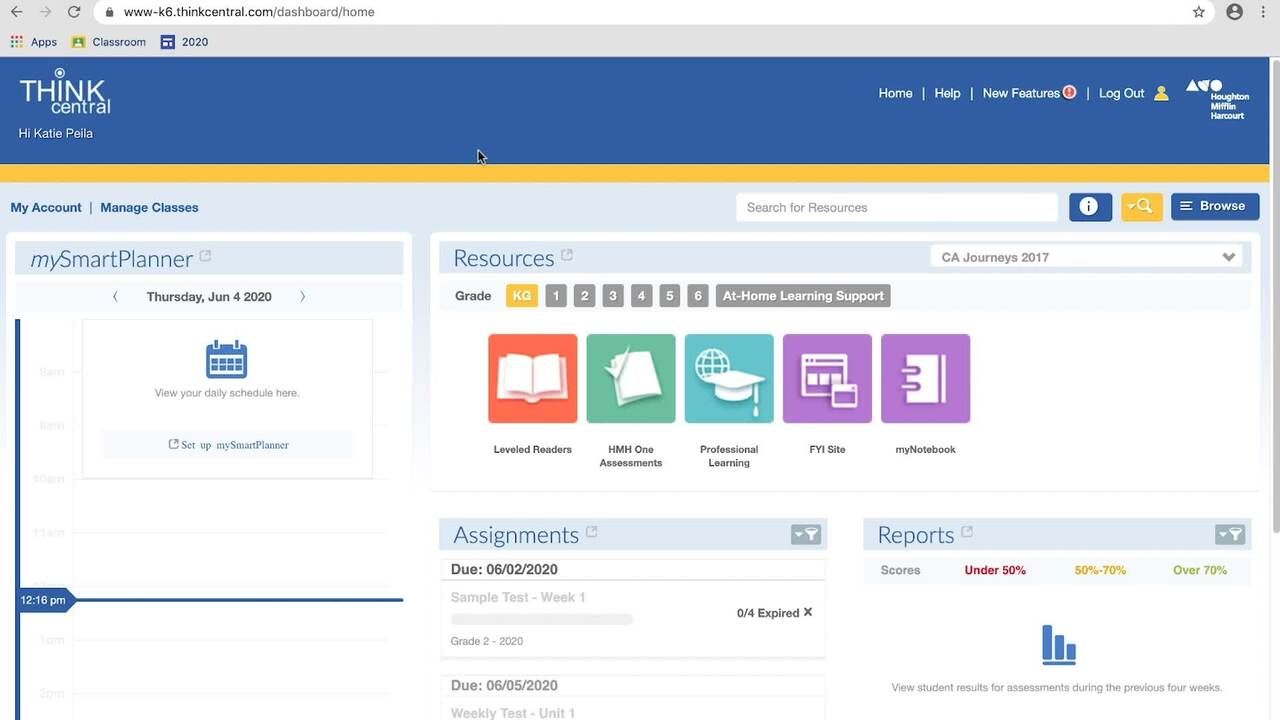Open the Leveled Readers resource icon
Viewport: 1280px width, 720px height.
tap(532, 378)
